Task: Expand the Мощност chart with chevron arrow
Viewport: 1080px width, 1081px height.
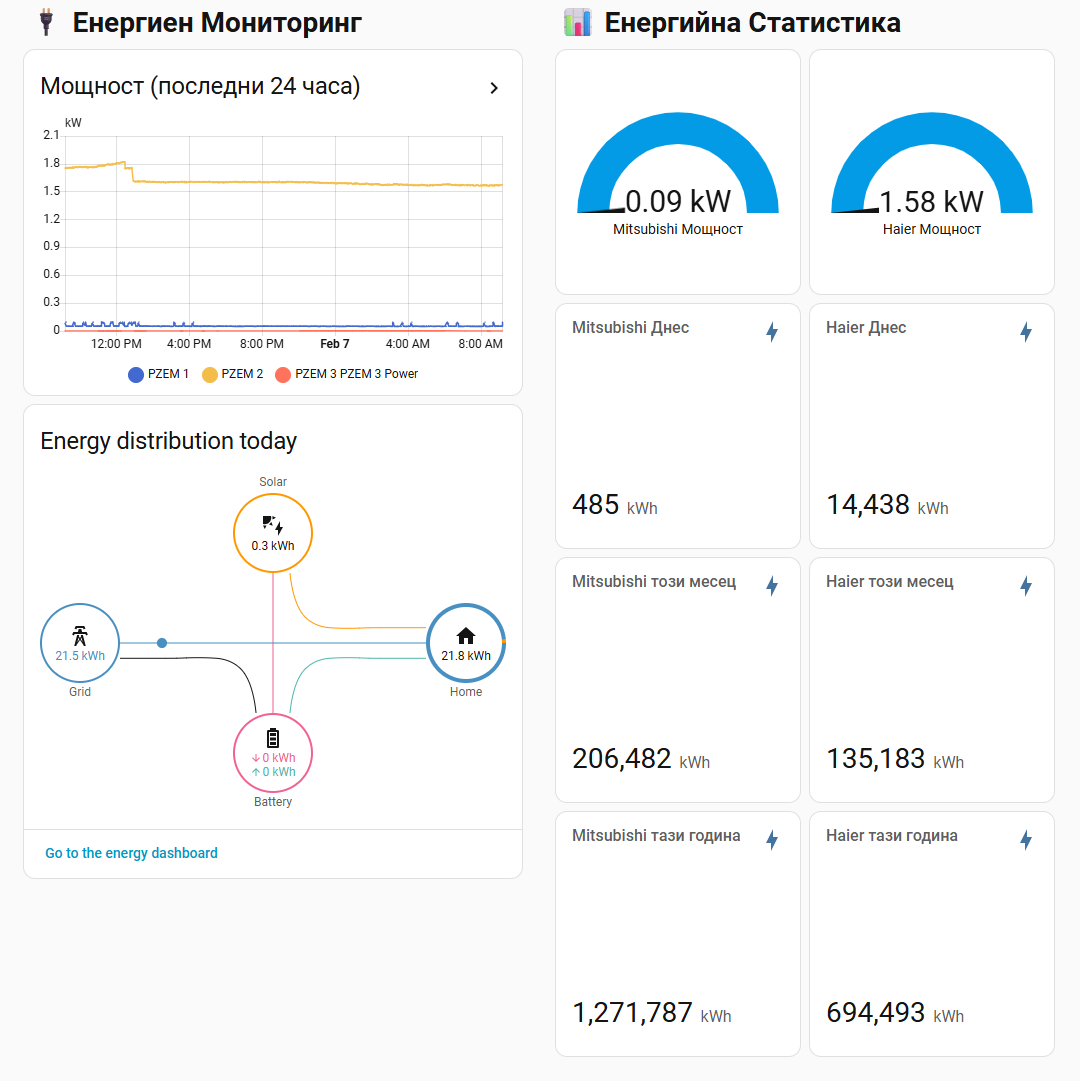Action: click(494, 88)
